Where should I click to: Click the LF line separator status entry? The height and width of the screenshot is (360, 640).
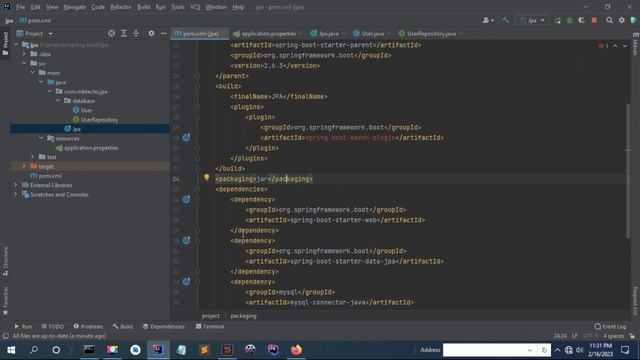point(574,336)
